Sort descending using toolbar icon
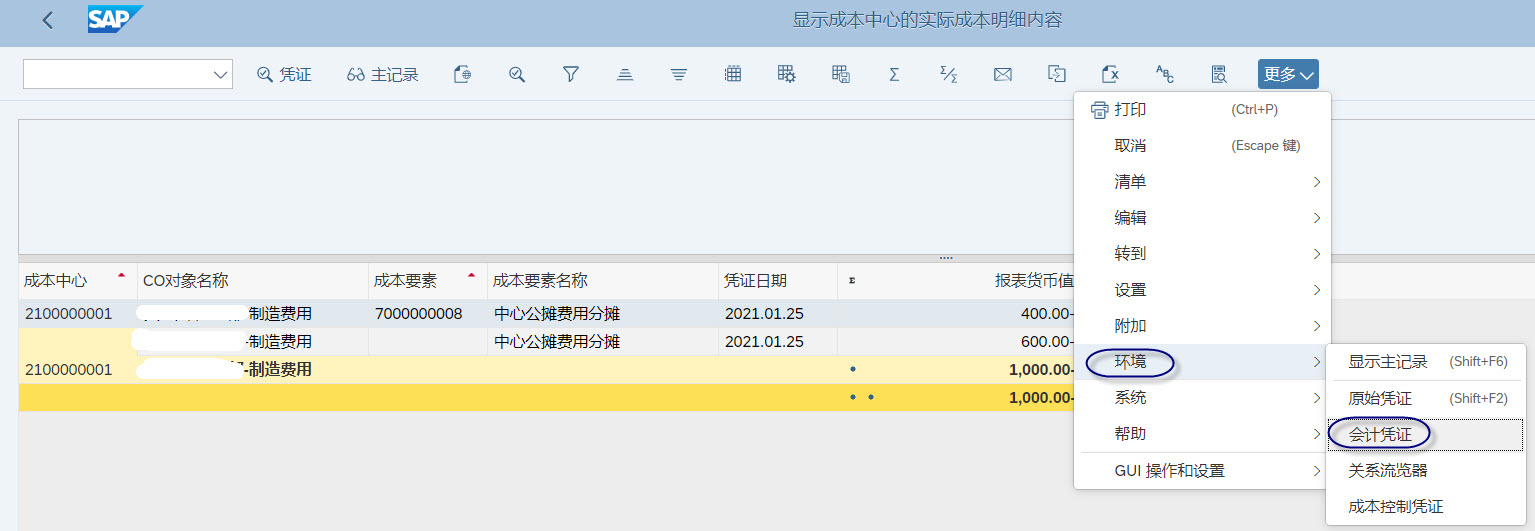The width and height of the screenshot is (1535, 531). [679, 74]
